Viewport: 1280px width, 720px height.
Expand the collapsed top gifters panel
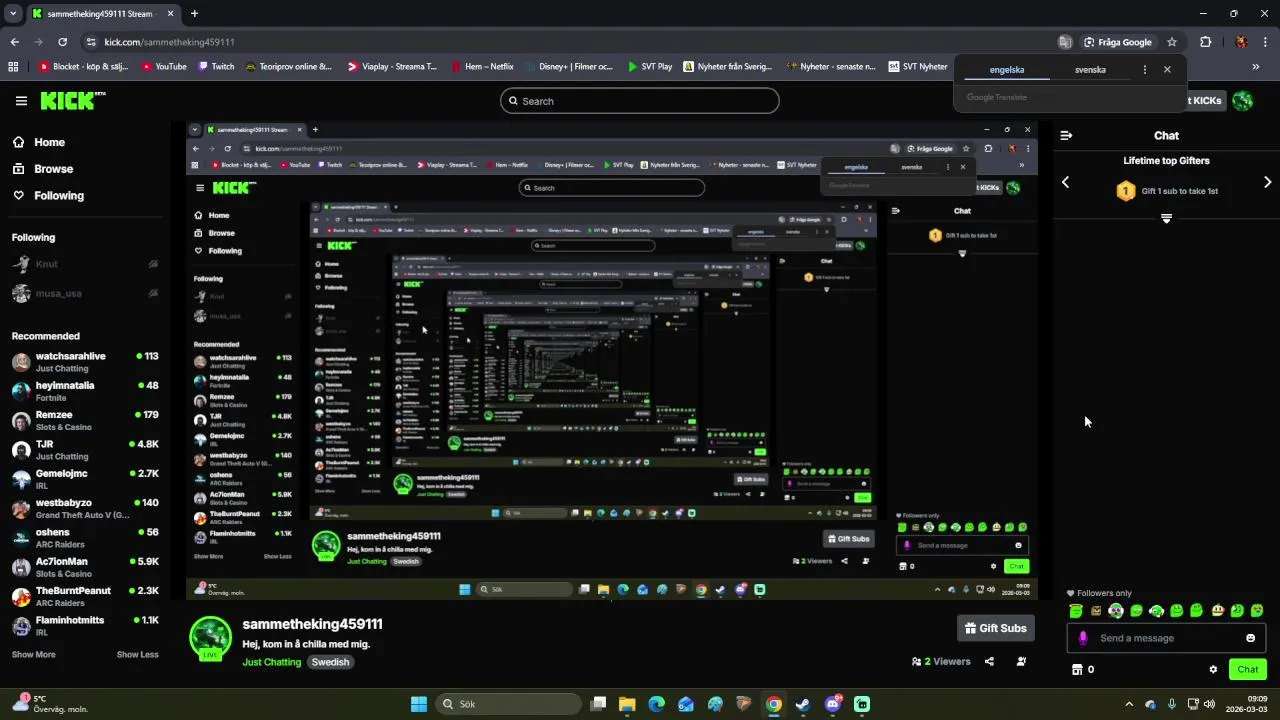click(1166, 218)
